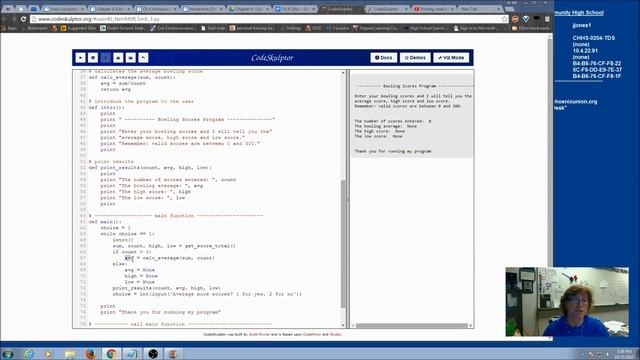The image size is (640, 360).
Task: Click the line 'def main():' in editor
Action: tap(105, 222)
